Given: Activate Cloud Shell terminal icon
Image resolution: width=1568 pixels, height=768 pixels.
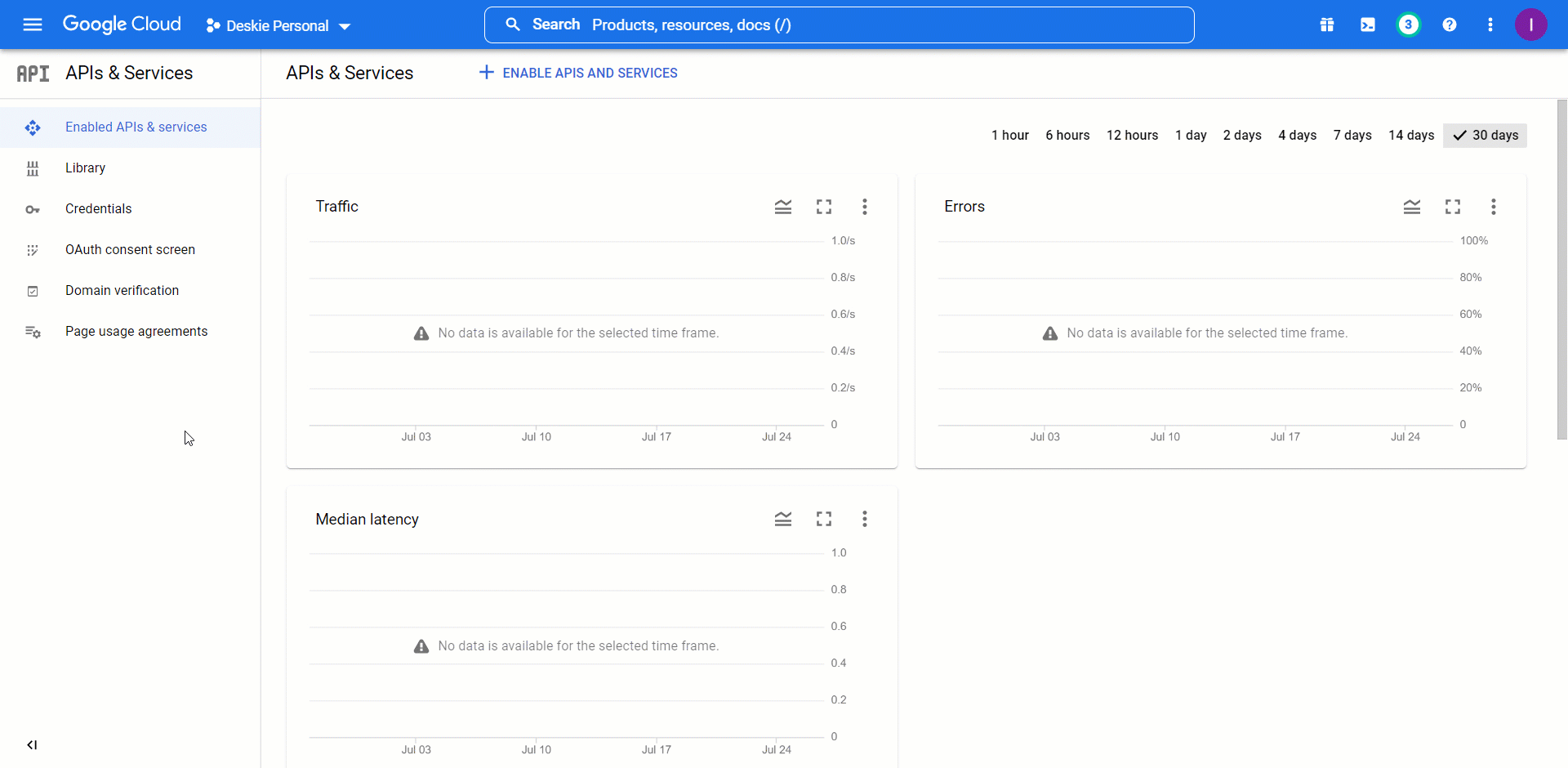Looking at the screenshot, I should (1368, 25).
